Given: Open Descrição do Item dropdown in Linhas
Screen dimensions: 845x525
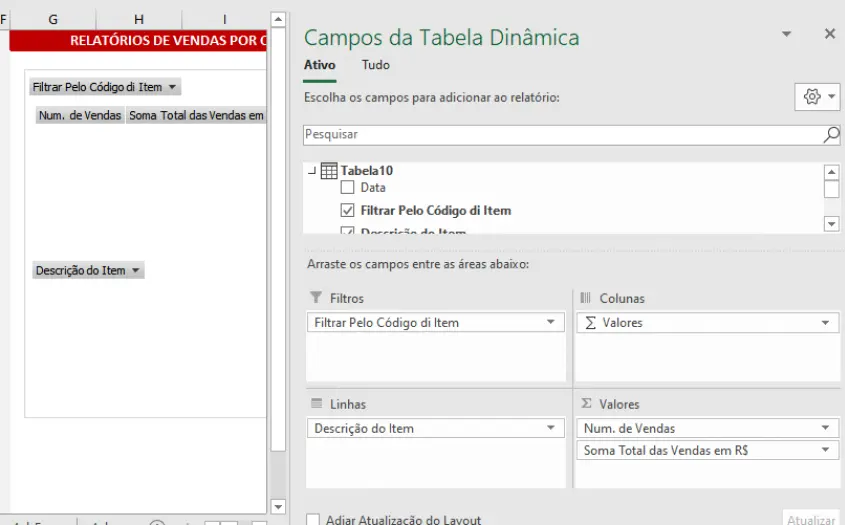Looking at the screenshot, I should [x=550, y=428].
